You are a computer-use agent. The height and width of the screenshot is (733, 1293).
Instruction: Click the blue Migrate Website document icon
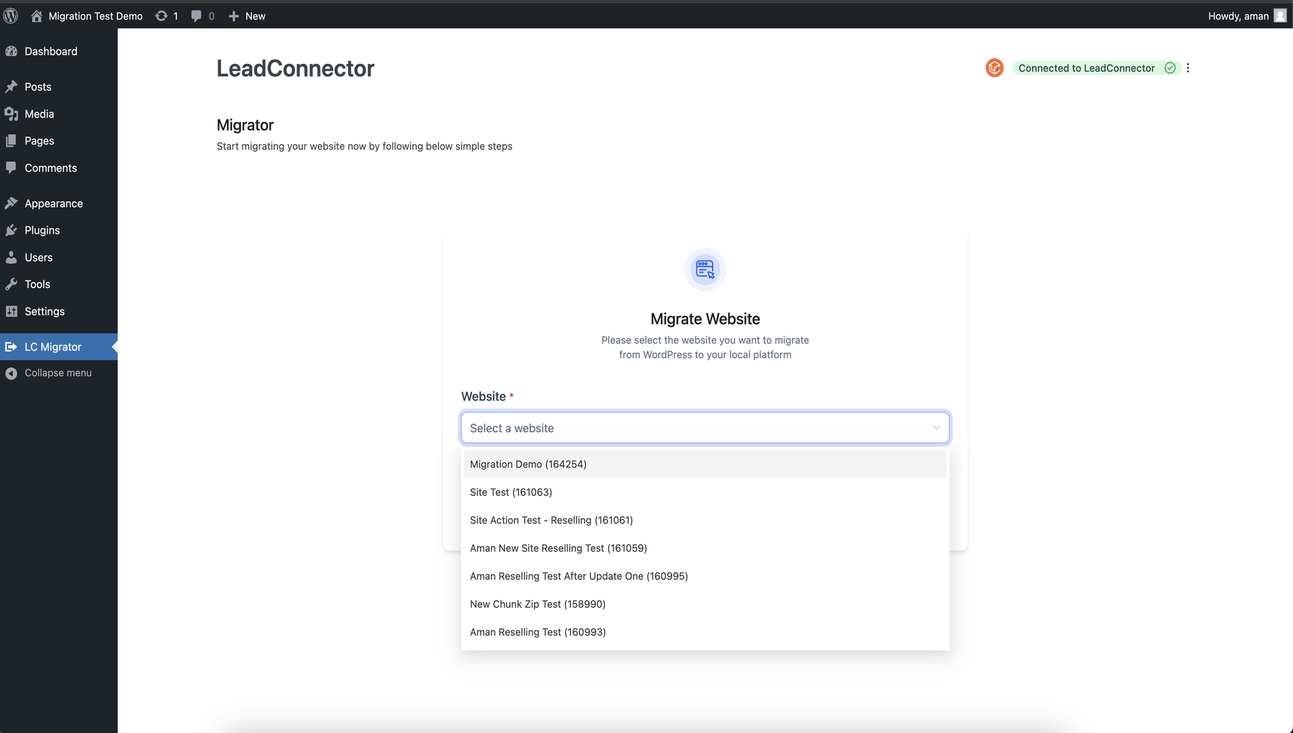(705, 269)
